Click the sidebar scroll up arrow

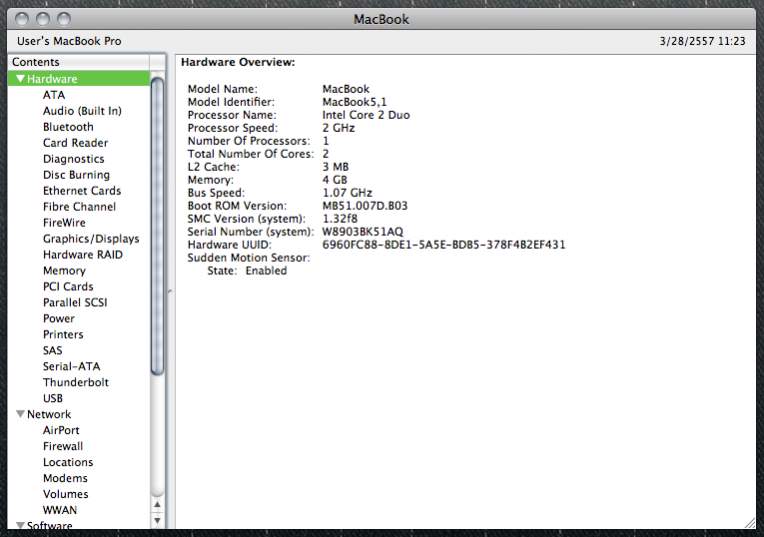[157, 505]
